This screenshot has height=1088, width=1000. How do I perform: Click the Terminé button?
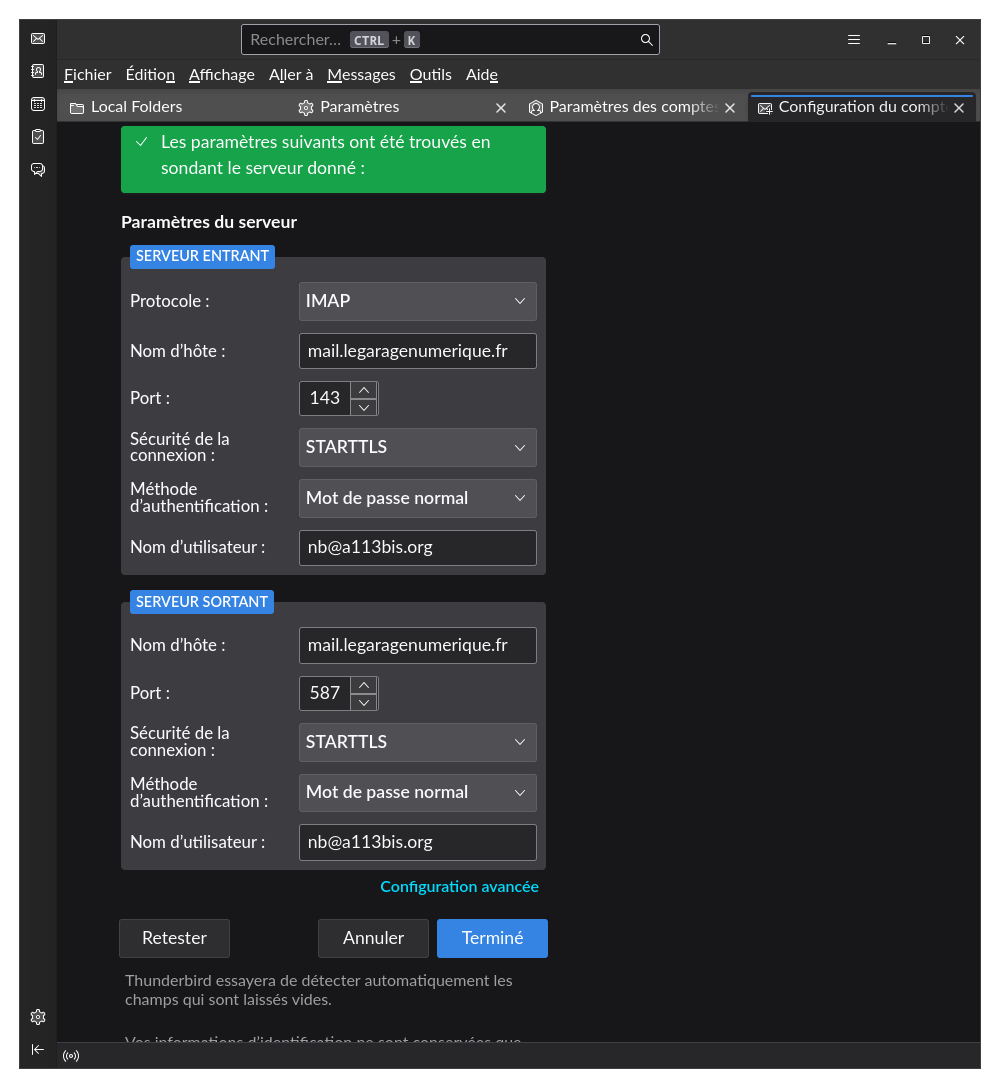[492, 938]
